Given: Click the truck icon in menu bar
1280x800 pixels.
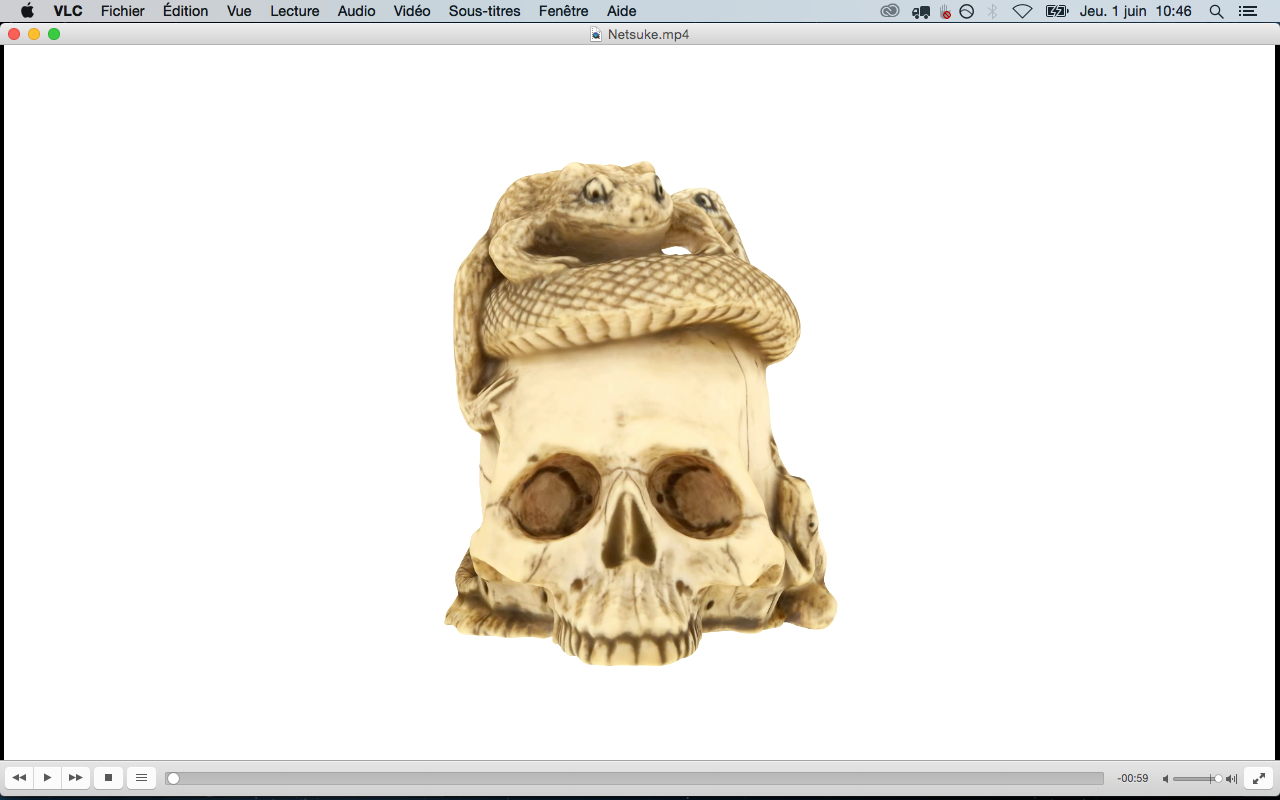Looking at the screenshot, I should (x=921, y=11).
